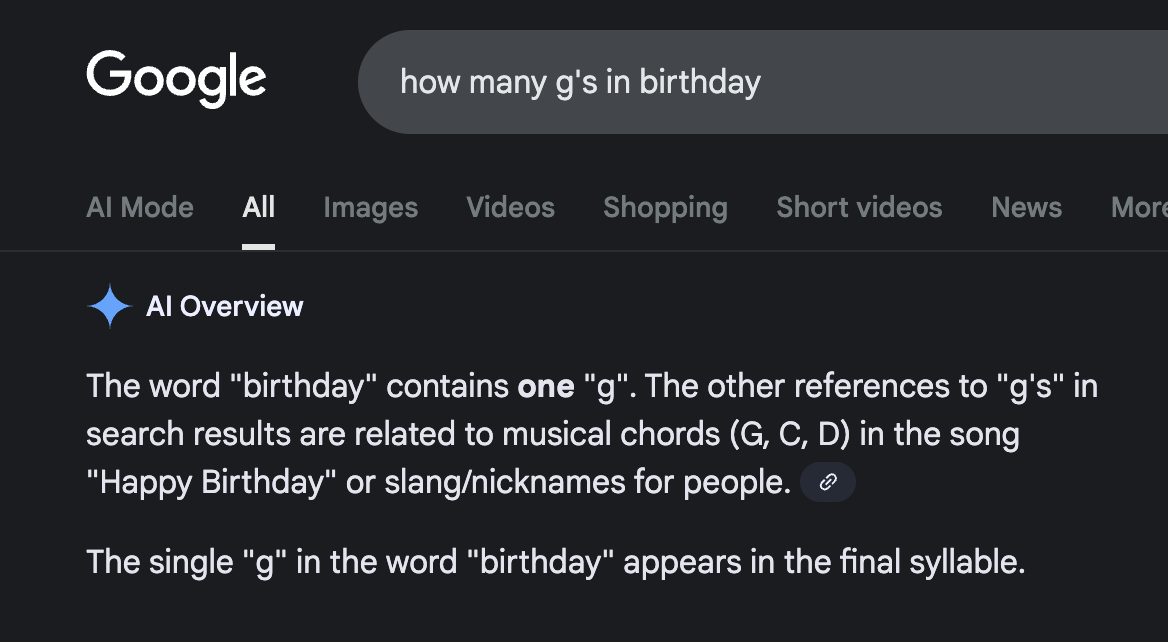The height and width of the screenshot is (642, 1168).
Task: Click the blue AI Overview sparkle icon
Action: pos(110,306)
